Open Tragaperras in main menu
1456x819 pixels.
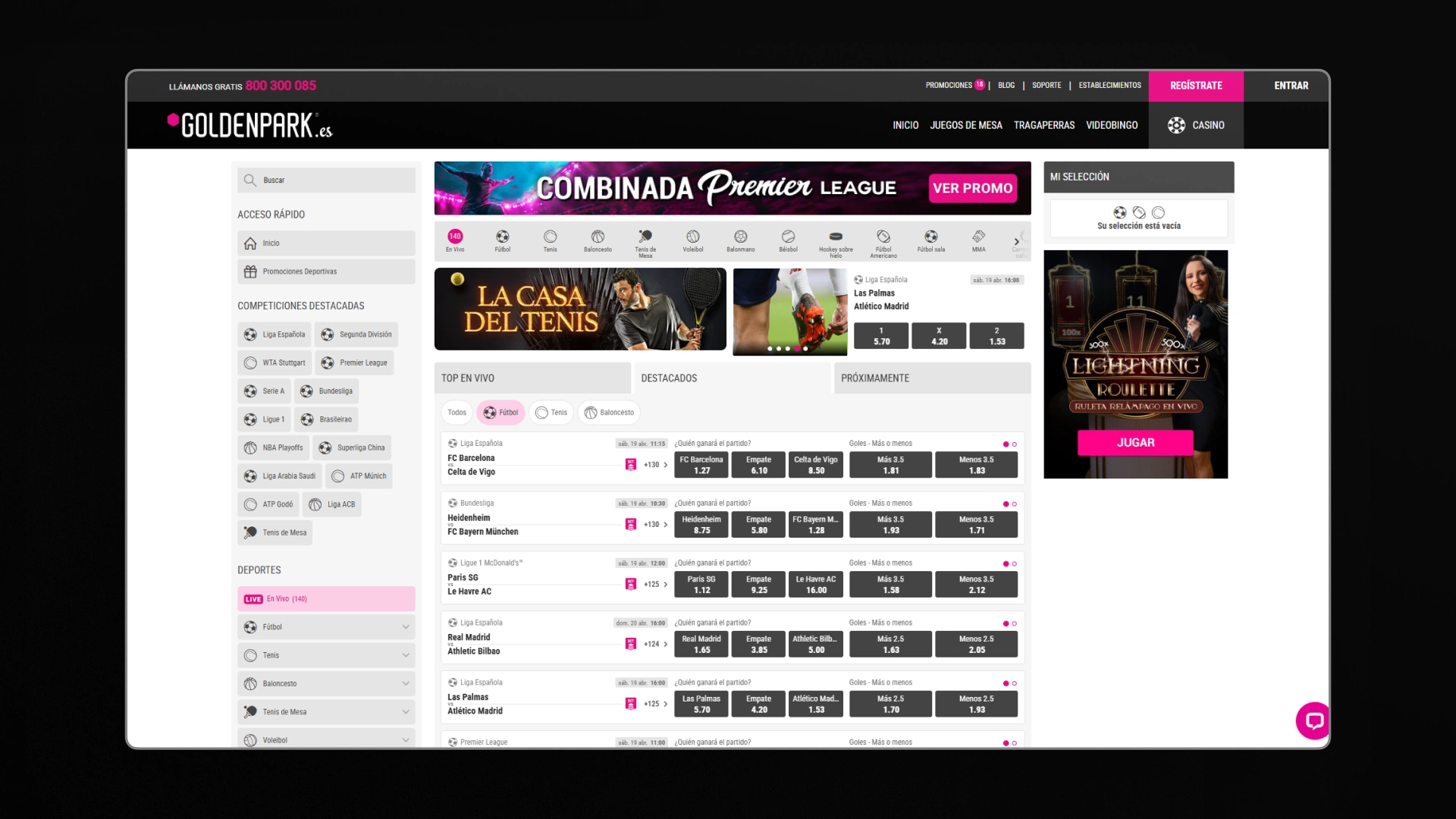pyautogui.click(x=1044, y=125)
